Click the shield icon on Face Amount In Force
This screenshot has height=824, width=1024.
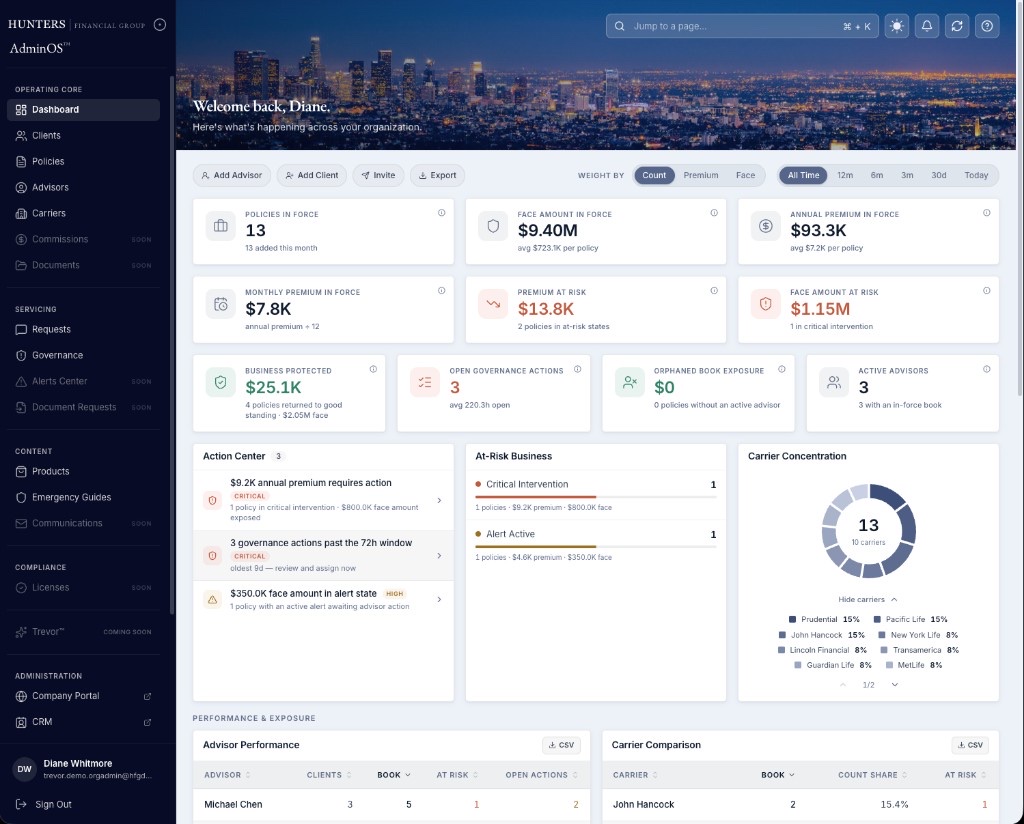[493, 226]
